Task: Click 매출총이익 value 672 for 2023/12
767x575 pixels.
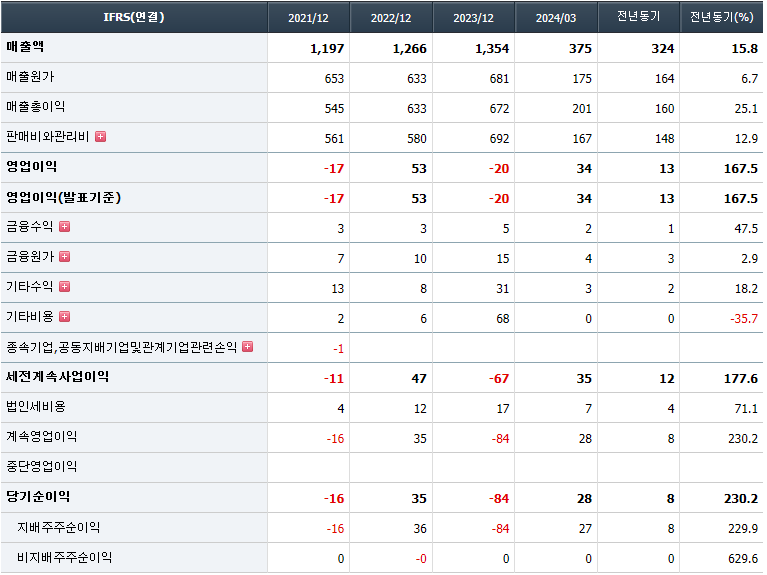Action: point(499,109)
